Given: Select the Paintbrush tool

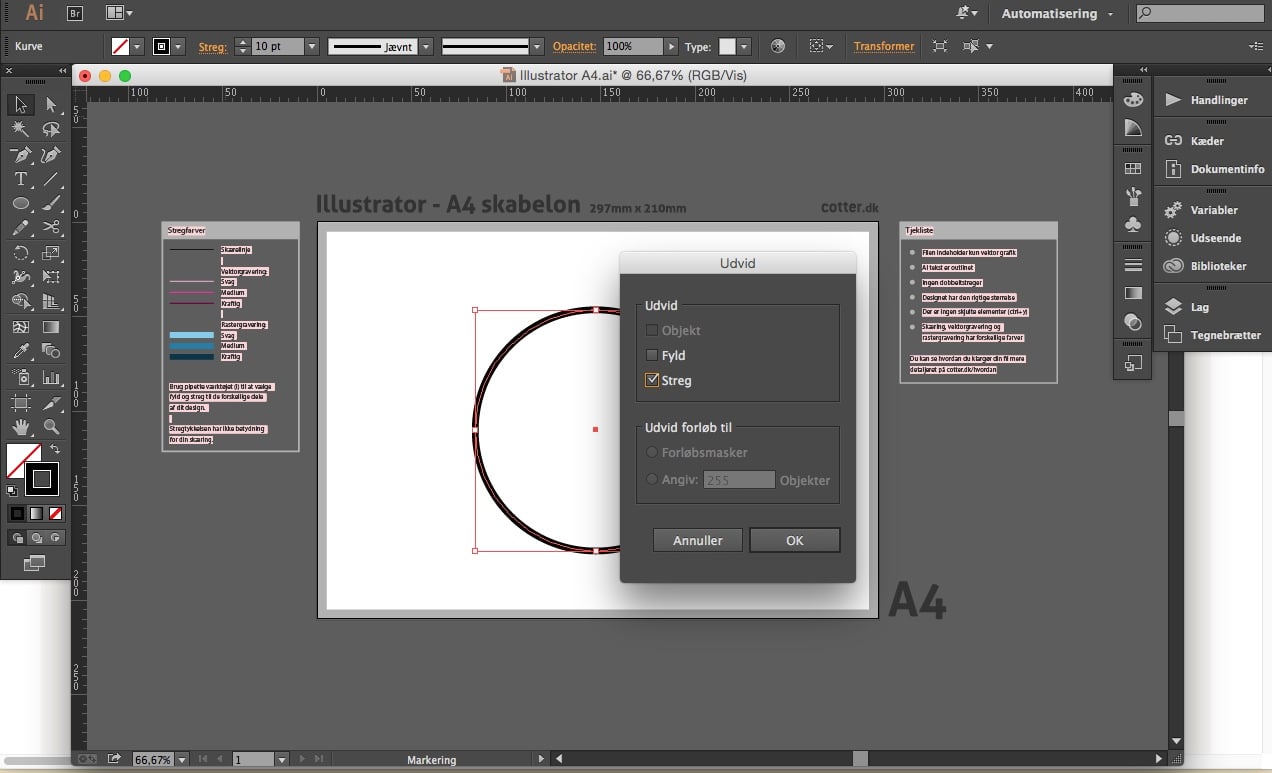Looking at the screenshot, I should coord(51,203).
